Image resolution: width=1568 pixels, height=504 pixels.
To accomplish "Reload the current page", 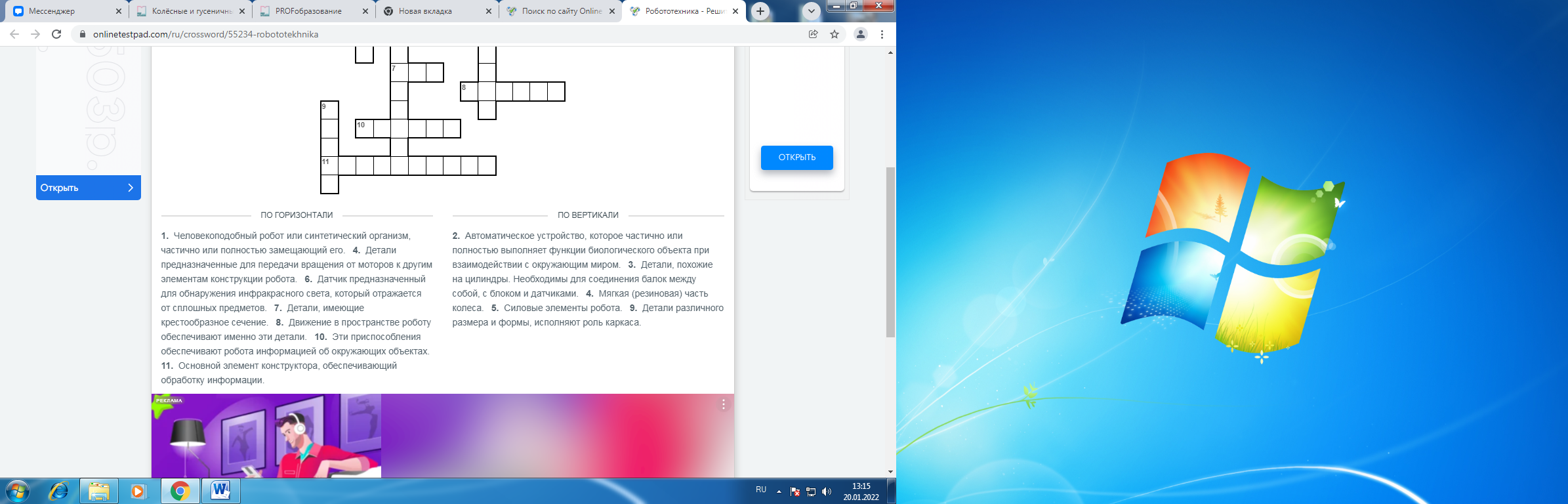I will click(x=56, y=34).
